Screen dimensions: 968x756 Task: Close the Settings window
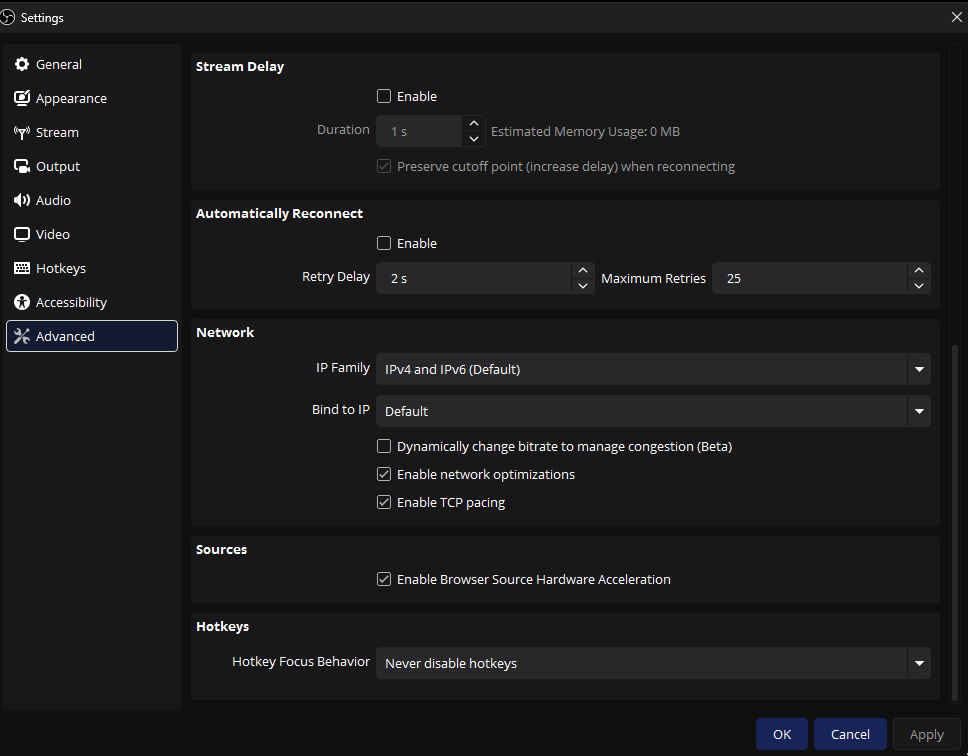click(x=956, y=17)
